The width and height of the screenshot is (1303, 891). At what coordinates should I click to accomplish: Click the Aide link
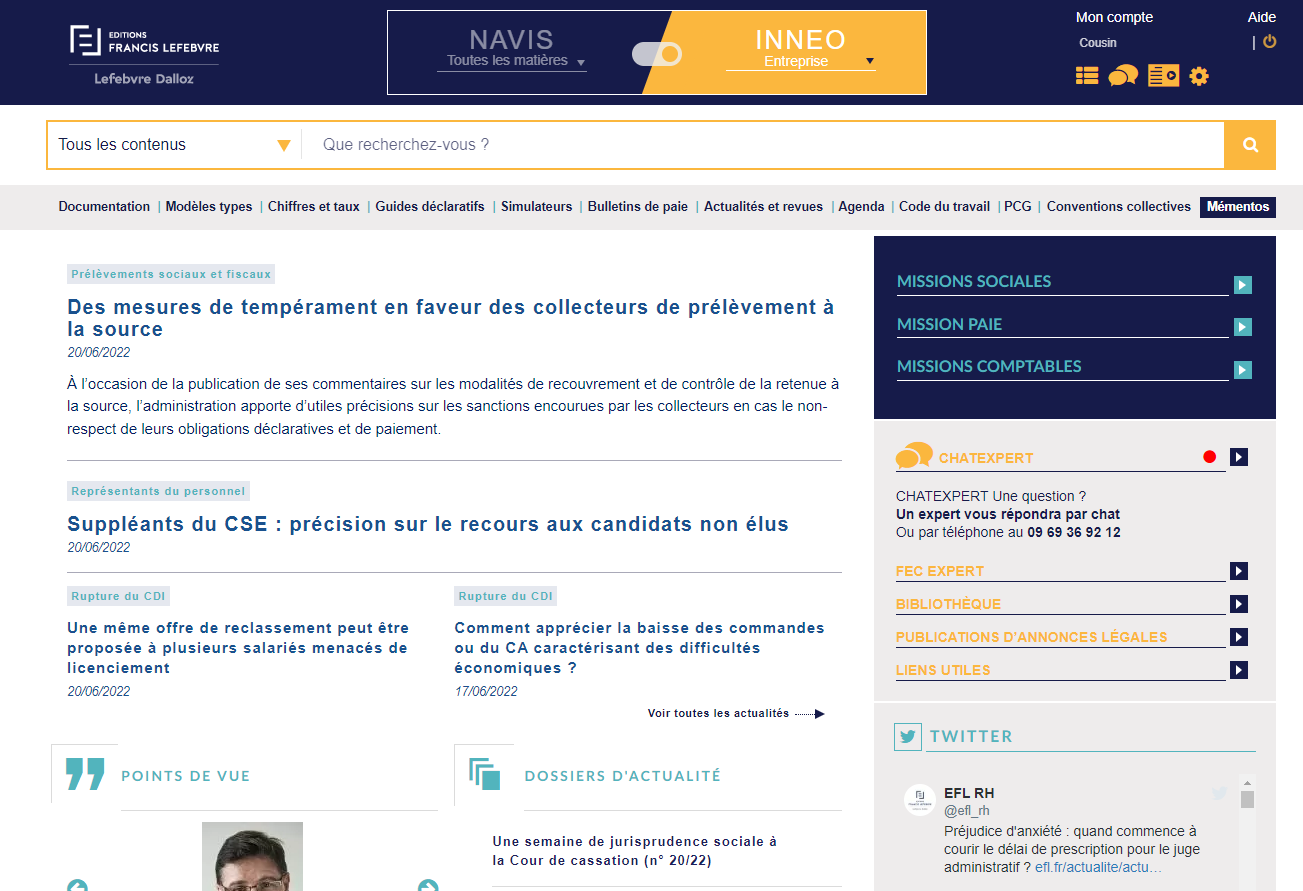(x=1262, y=17)
